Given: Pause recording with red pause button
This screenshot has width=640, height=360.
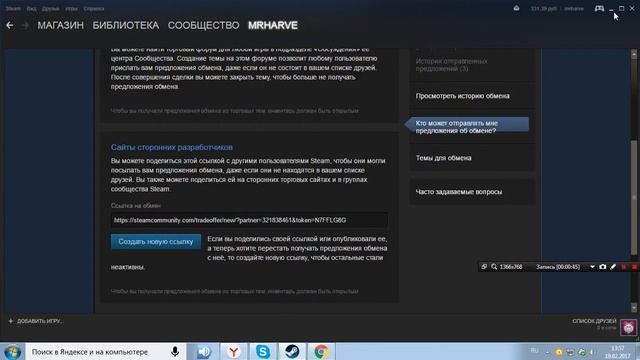Looking at the screenshot, I should coord(624,267).
